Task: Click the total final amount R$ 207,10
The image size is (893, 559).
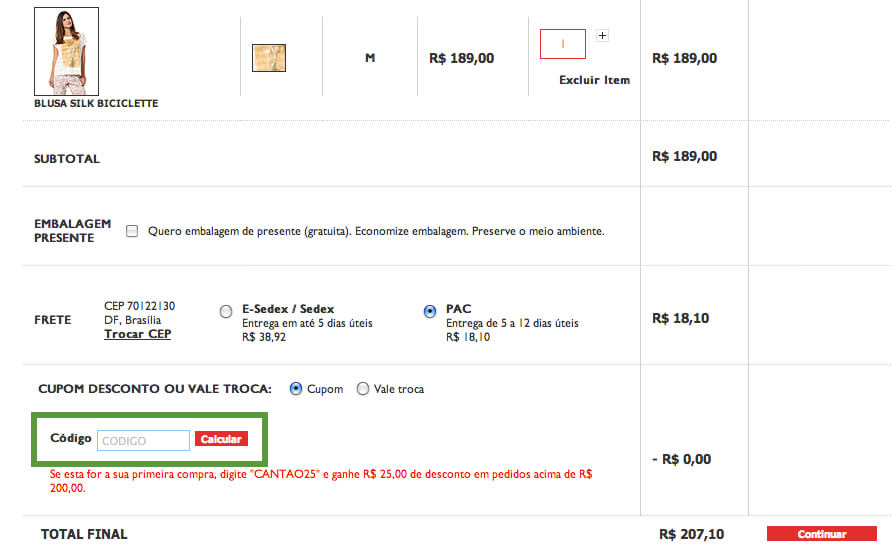Action: pyautogui.click(x=693, y=535)
